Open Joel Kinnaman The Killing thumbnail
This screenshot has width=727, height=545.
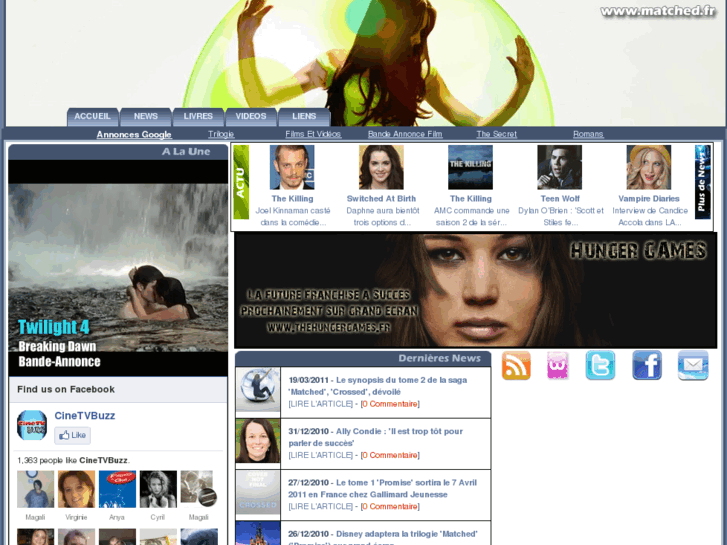[x=292, y=167]
